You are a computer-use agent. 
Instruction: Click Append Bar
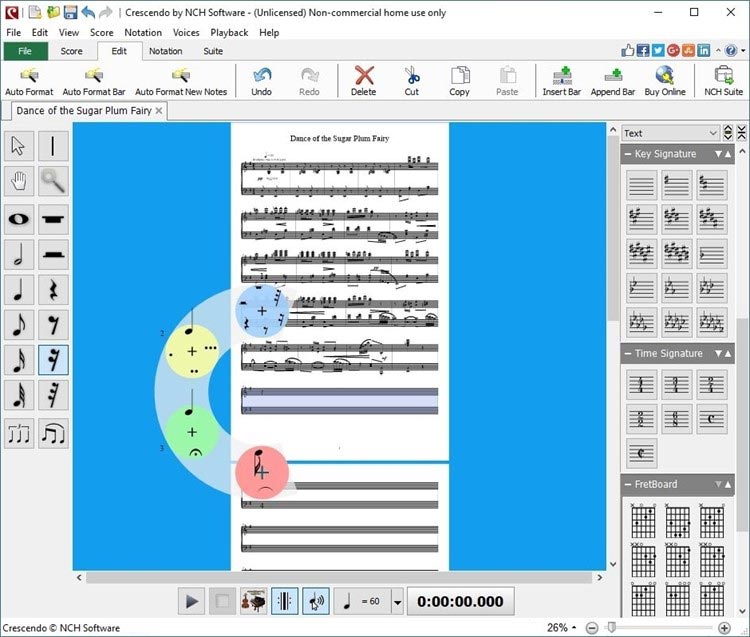[x=613, y=81]
